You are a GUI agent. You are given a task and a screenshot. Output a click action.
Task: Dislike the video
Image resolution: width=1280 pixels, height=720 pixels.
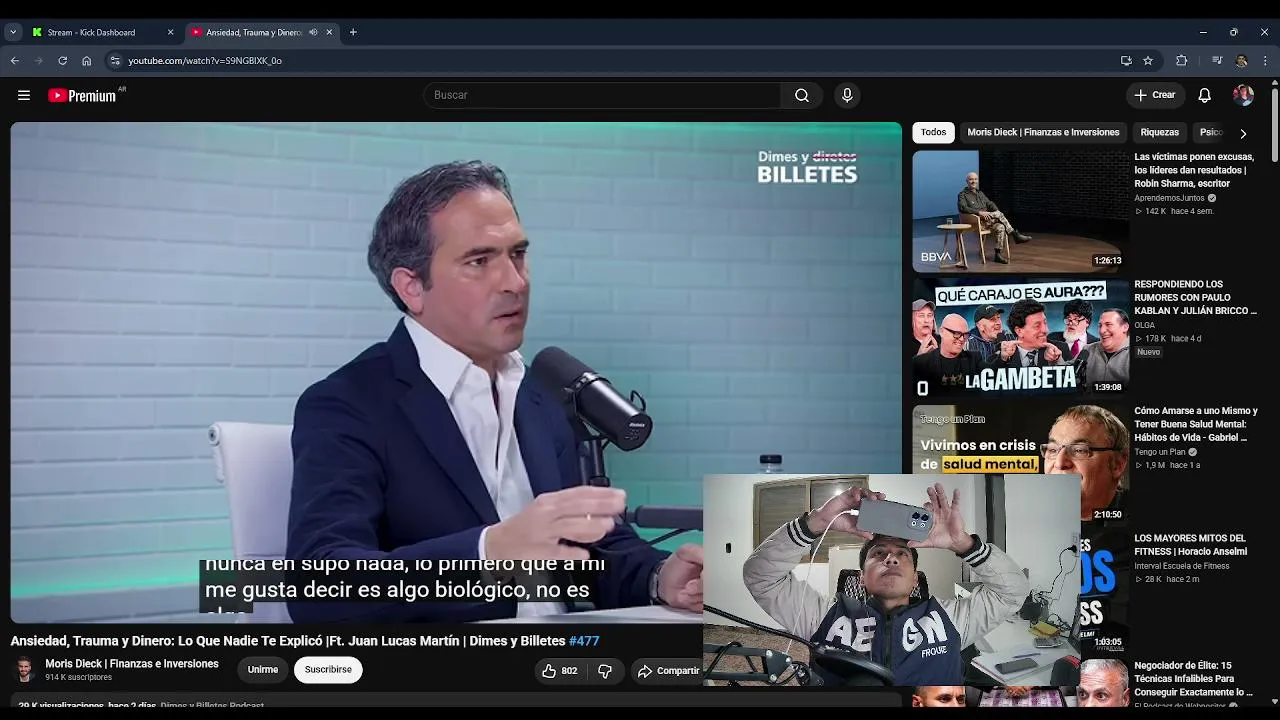(605, 671)
